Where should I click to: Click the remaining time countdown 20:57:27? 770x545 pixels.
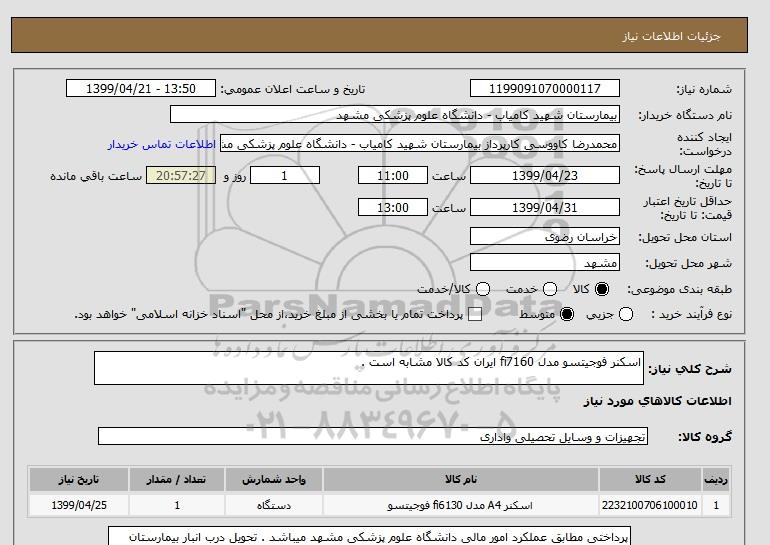click(181, 175)
